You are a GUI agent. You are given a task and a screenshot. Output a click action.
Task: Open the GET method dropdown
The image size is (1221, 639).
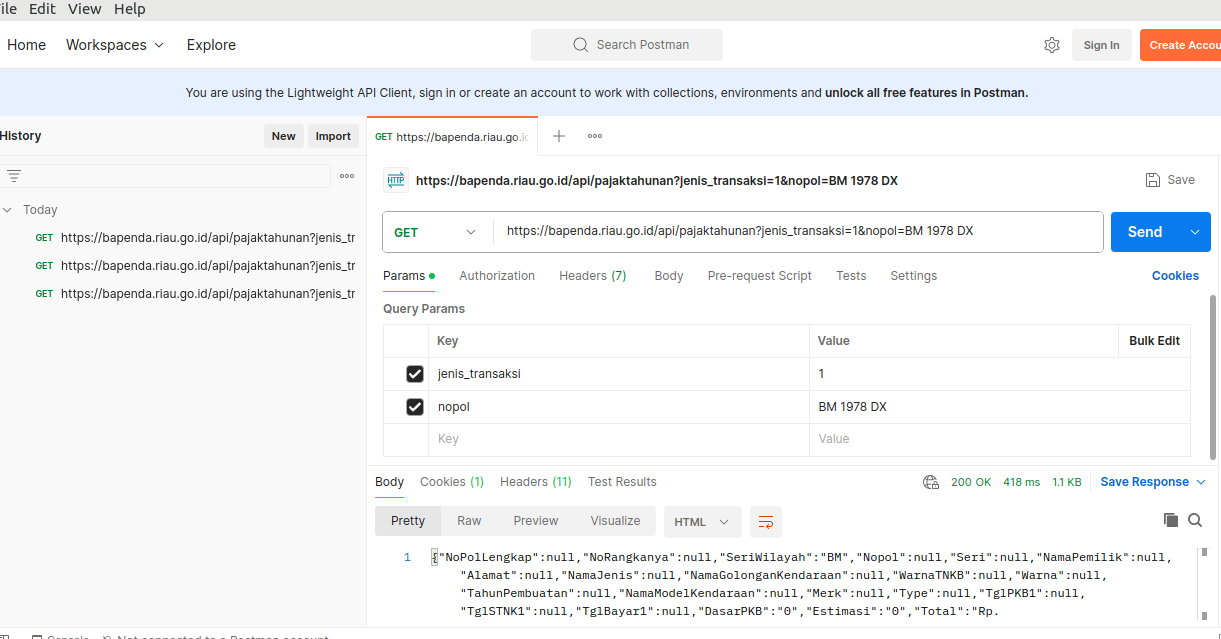coord(437,232)
